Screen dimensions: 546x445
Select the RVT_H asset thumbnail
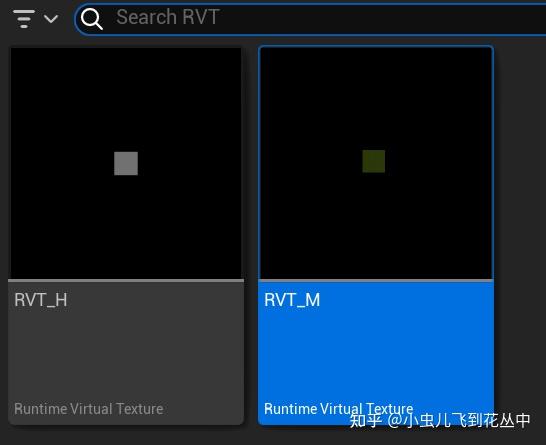pyautogui.click(x=126, y=163)
